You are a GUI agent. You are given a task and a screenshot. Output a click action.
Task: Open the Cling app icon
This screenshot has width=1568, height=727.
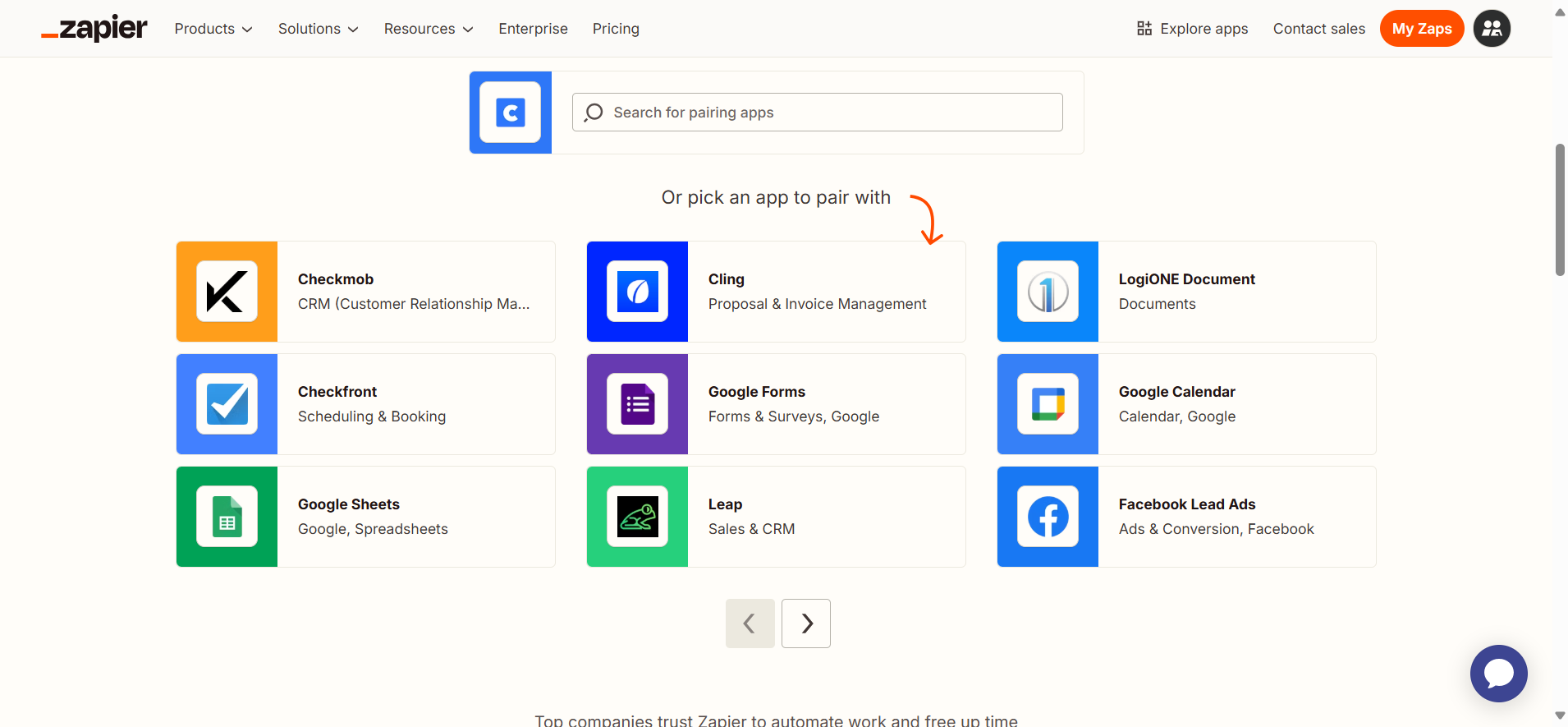tap(637, 292)
